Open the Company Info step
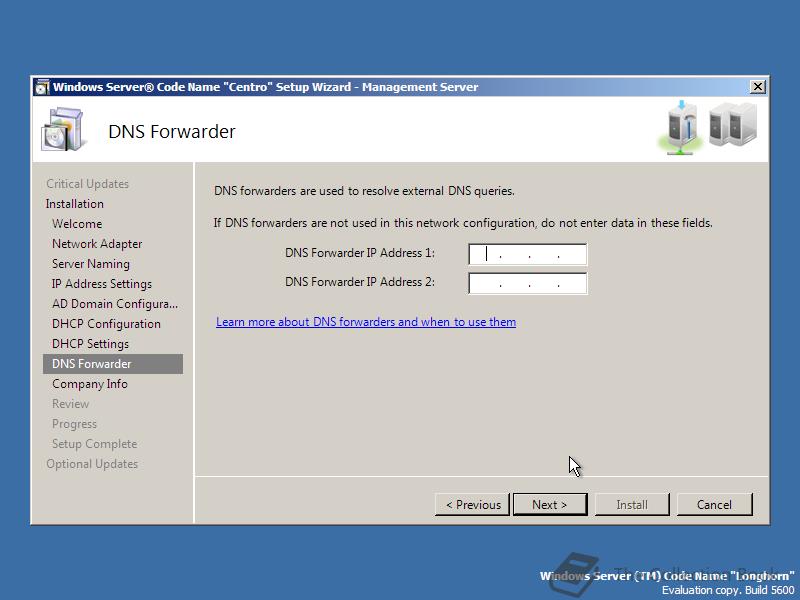This screenshot has width=800, height=600. coord(90,384)
